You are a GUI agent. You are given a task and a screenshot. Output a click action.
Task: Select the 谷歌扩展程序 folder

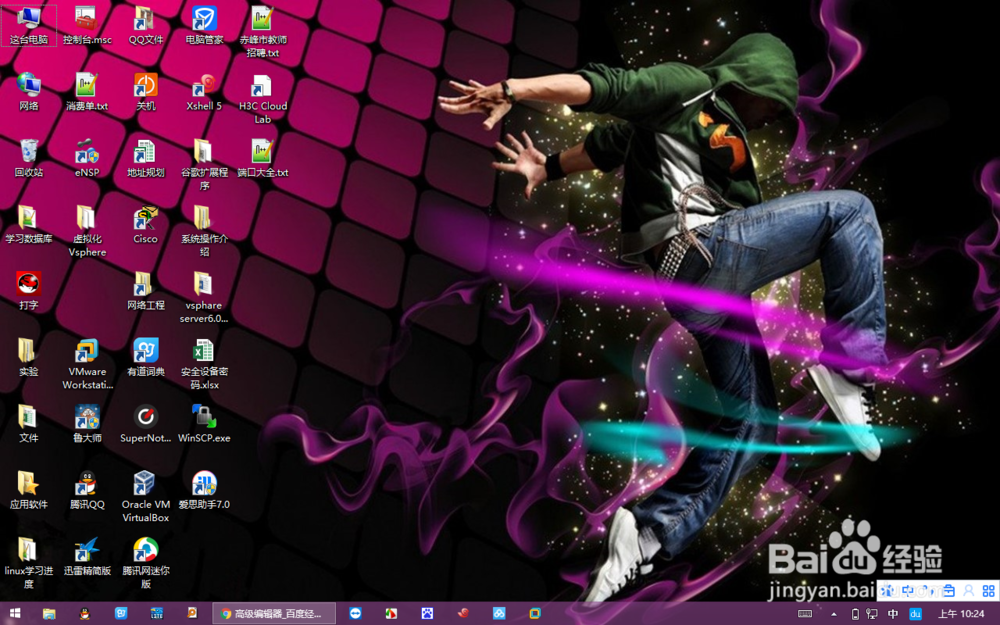tap(204, 165)
